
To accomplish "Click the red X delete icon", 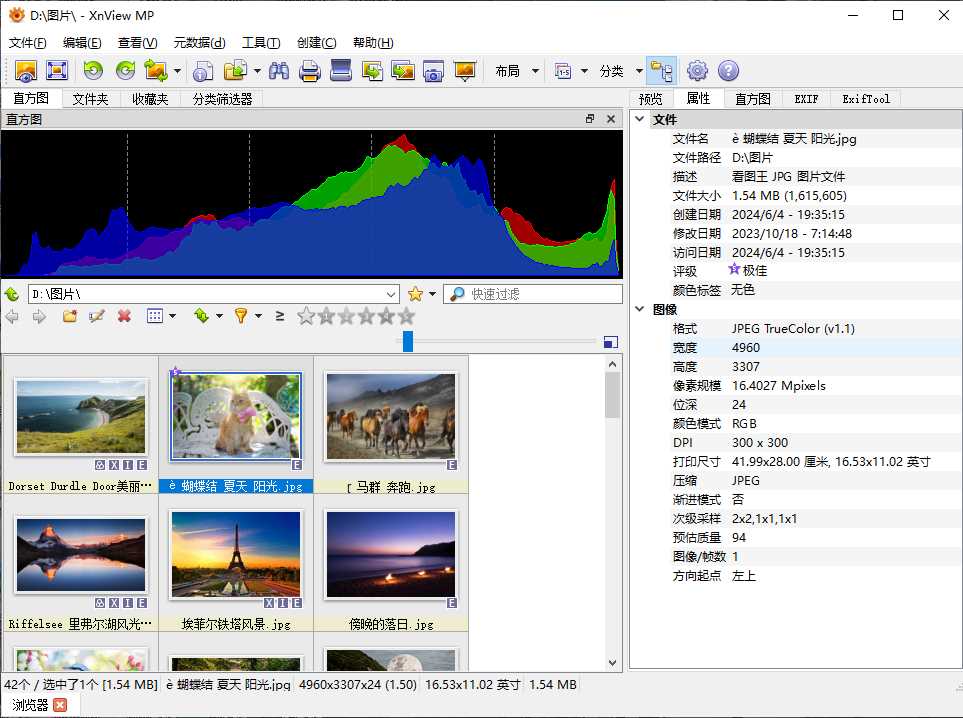I will click(124, 316).
